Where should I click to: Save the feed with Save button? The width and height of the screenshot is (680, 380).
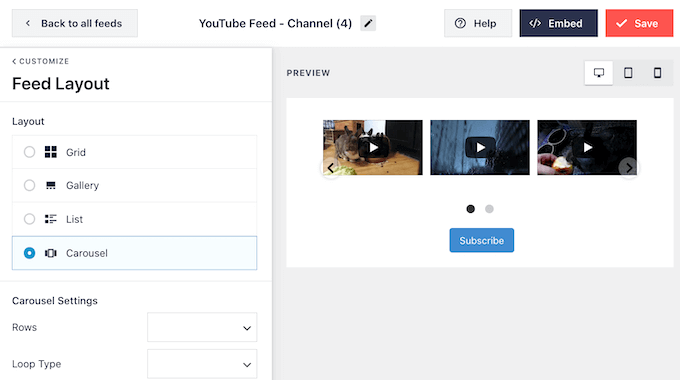coord(639,23)
